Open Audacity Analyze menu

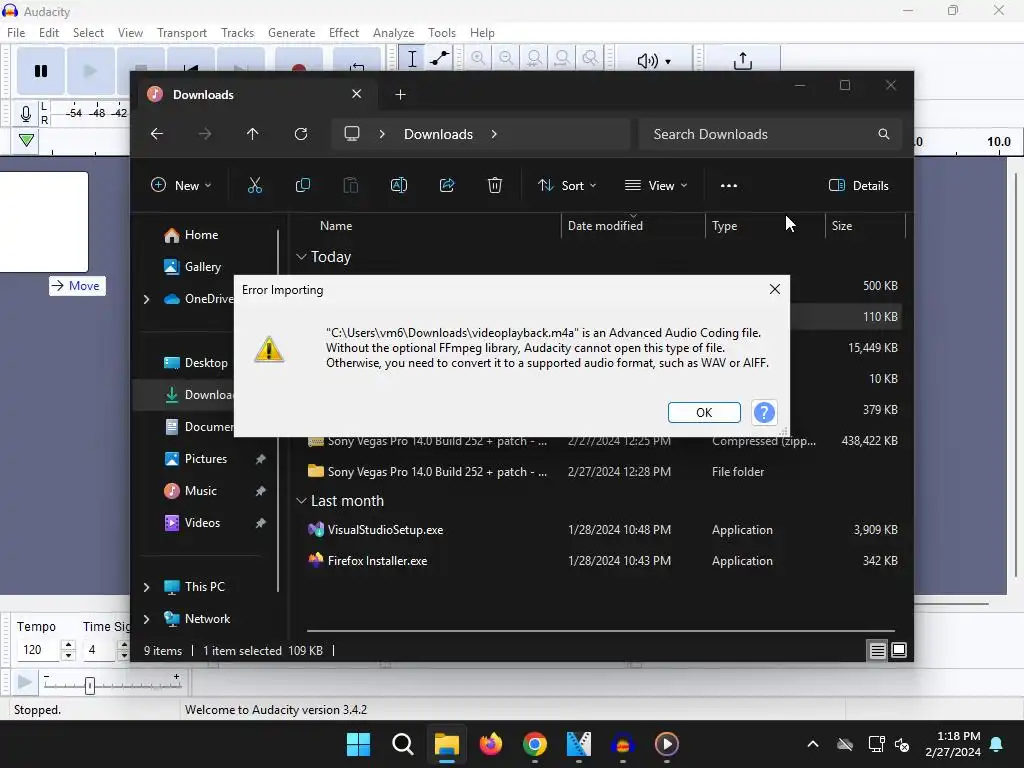pos(393,33)
